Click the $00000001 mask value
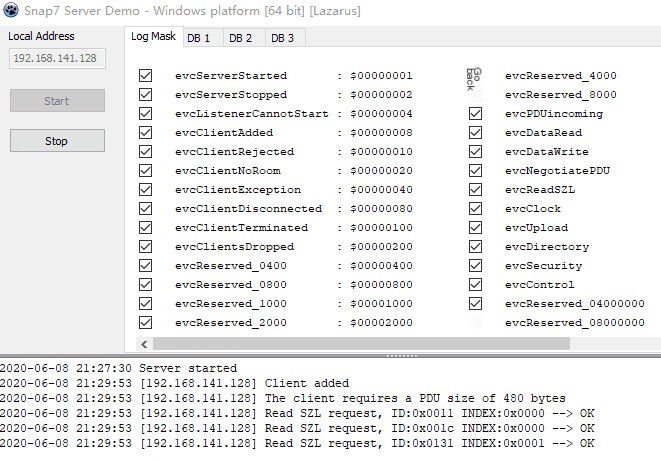Viewport: 661px width, 460px height. 381,76
